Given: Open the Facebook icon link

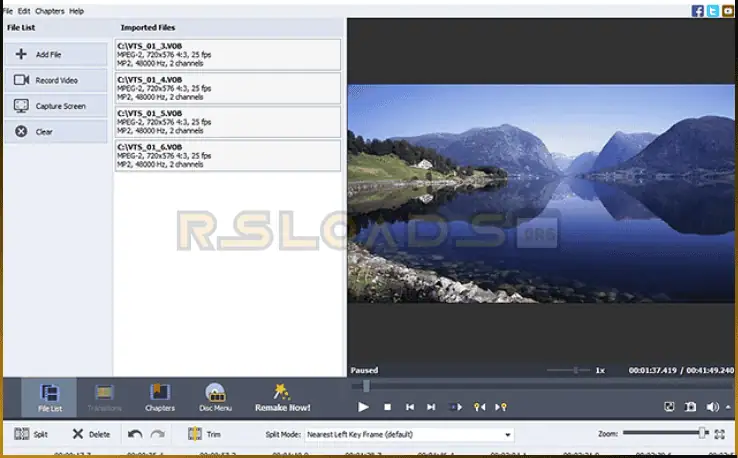Looking at the screenshot, I should click(x=697, y=10).
